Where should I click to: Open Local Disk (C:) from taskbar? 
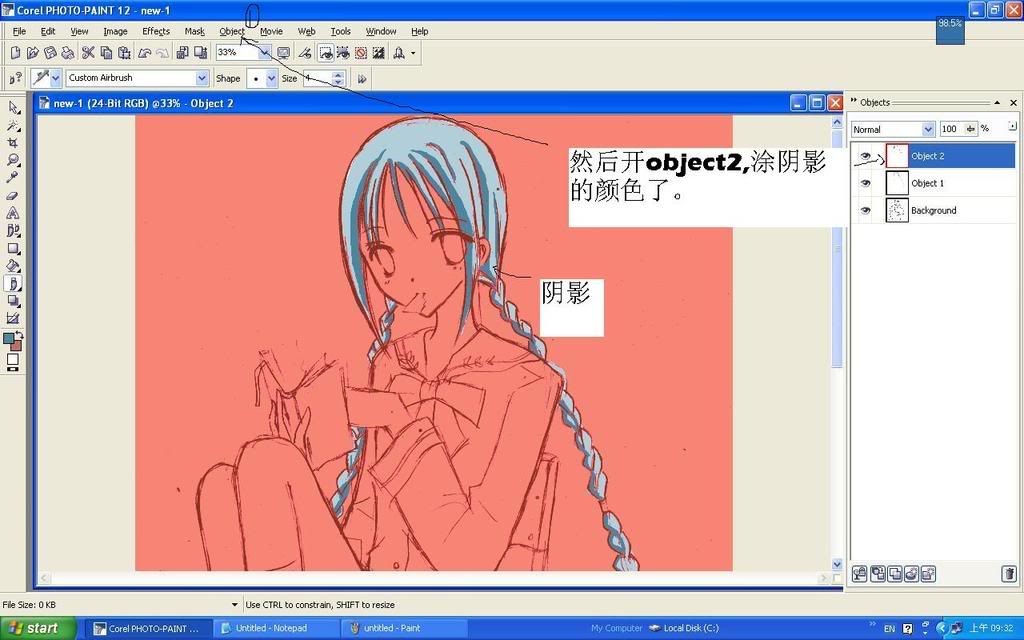click(x=683, y=628)
